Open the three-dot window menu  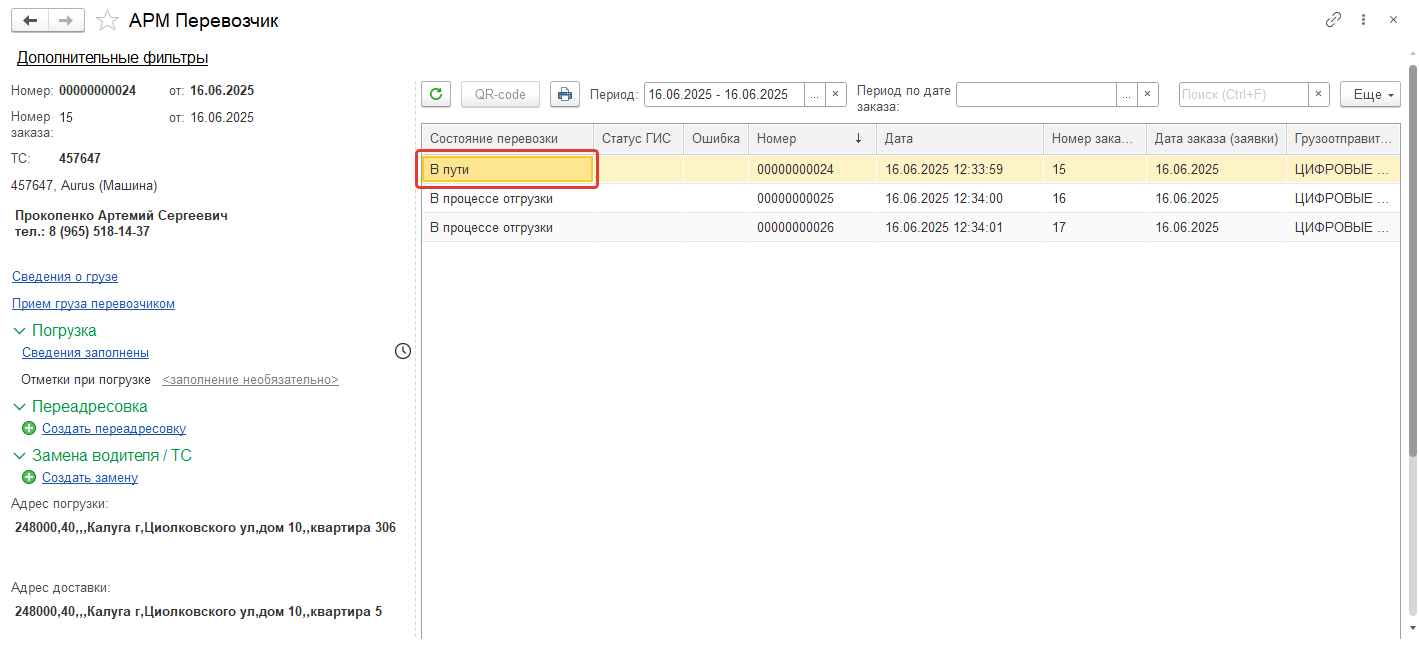click(1363, 20)
